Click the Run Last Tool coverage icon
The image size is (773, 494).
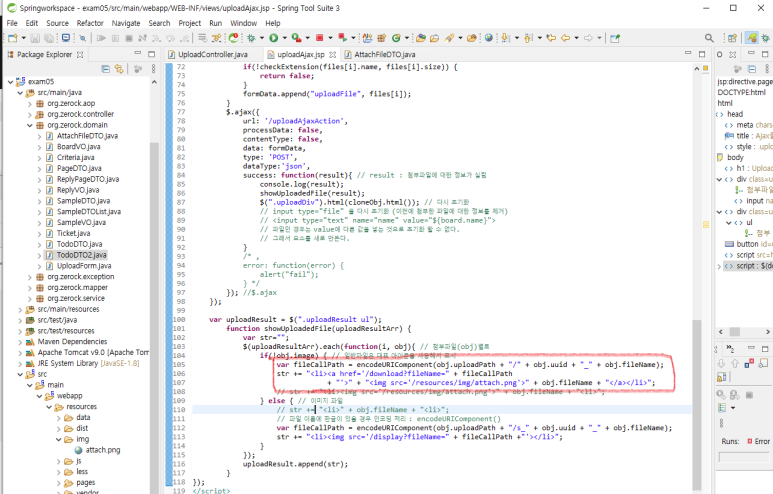pyautogui.click(x=296, y=37)
